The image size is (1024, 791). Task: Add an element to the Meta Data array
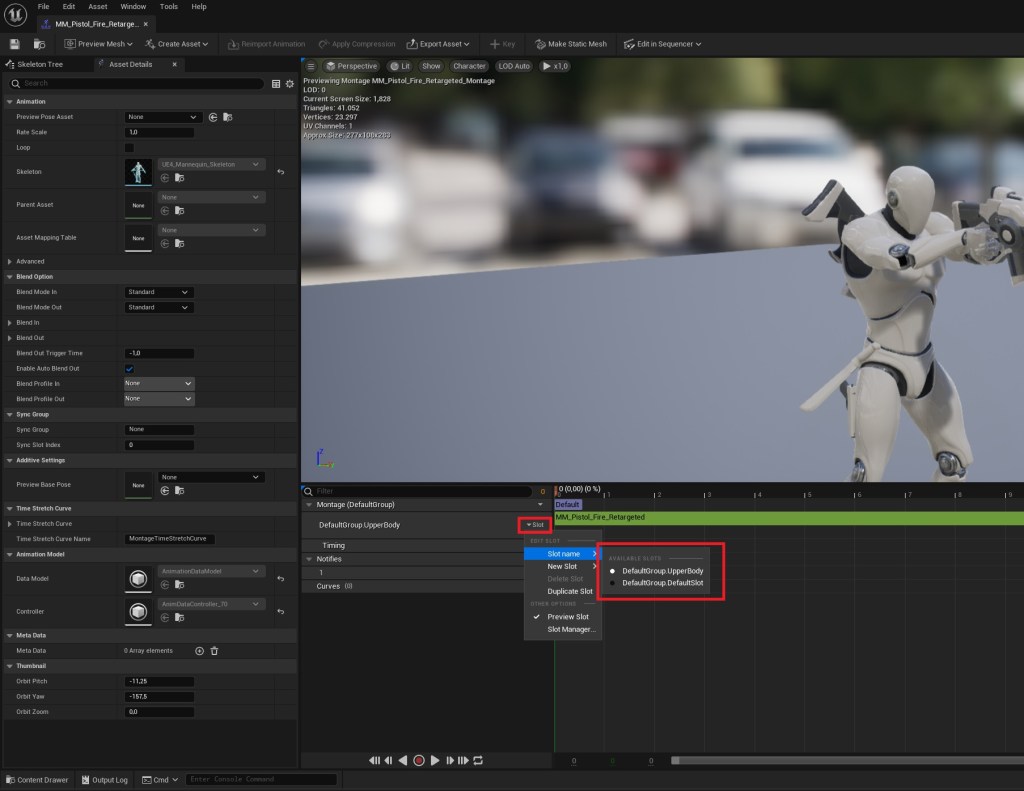(x=199, y=651)
